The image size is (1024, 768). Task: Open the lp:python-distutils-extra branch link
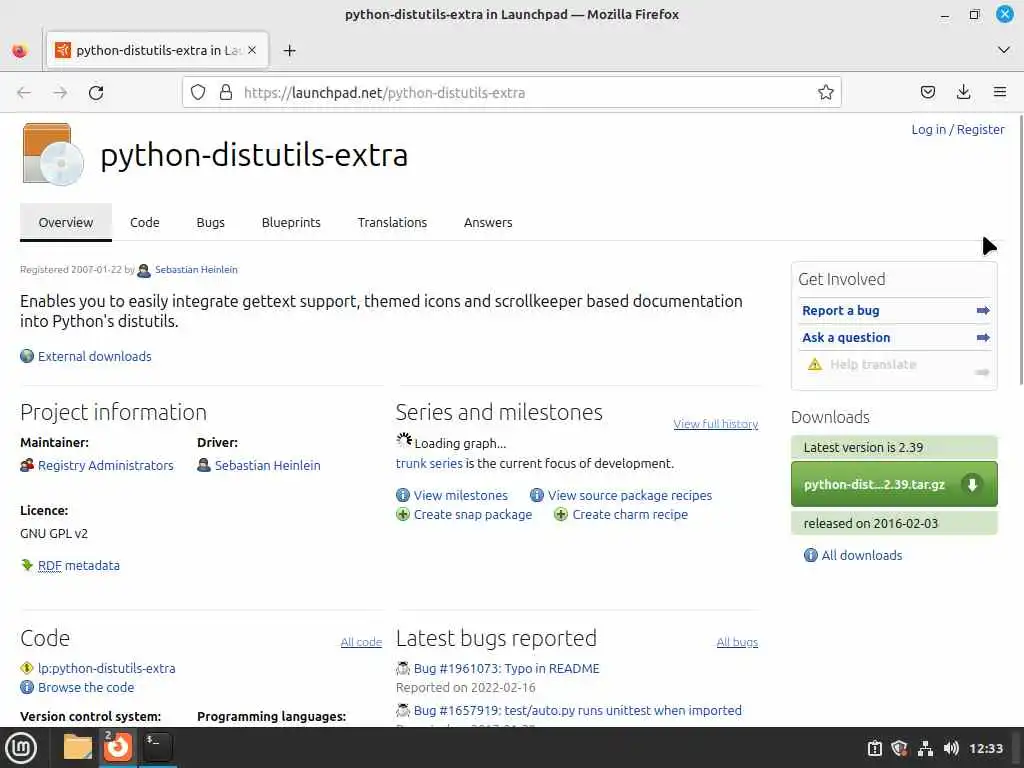(x=106, y=669)
